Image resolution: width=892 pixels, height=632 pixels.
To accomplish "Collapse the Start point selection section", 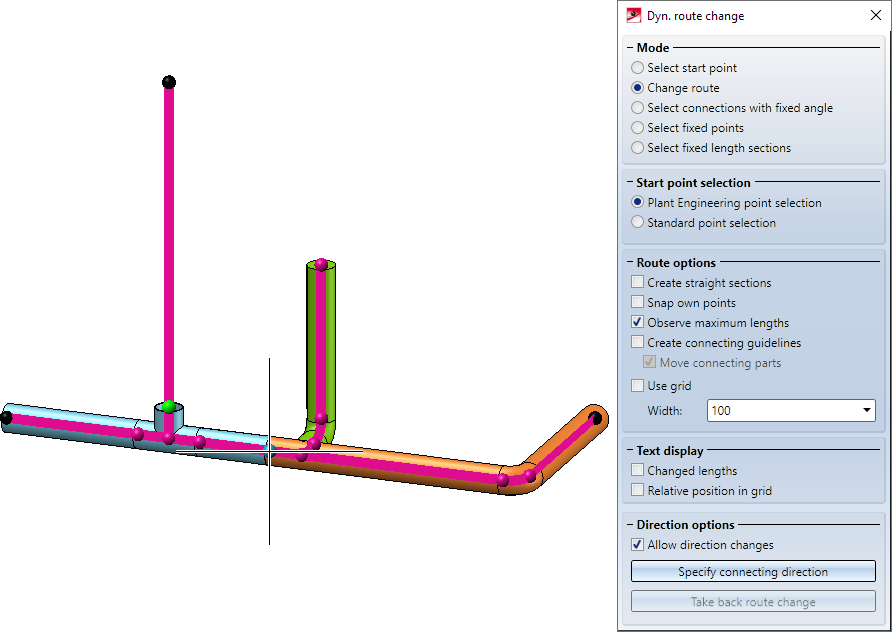I will pyautogui.click(x=630, y=183).
